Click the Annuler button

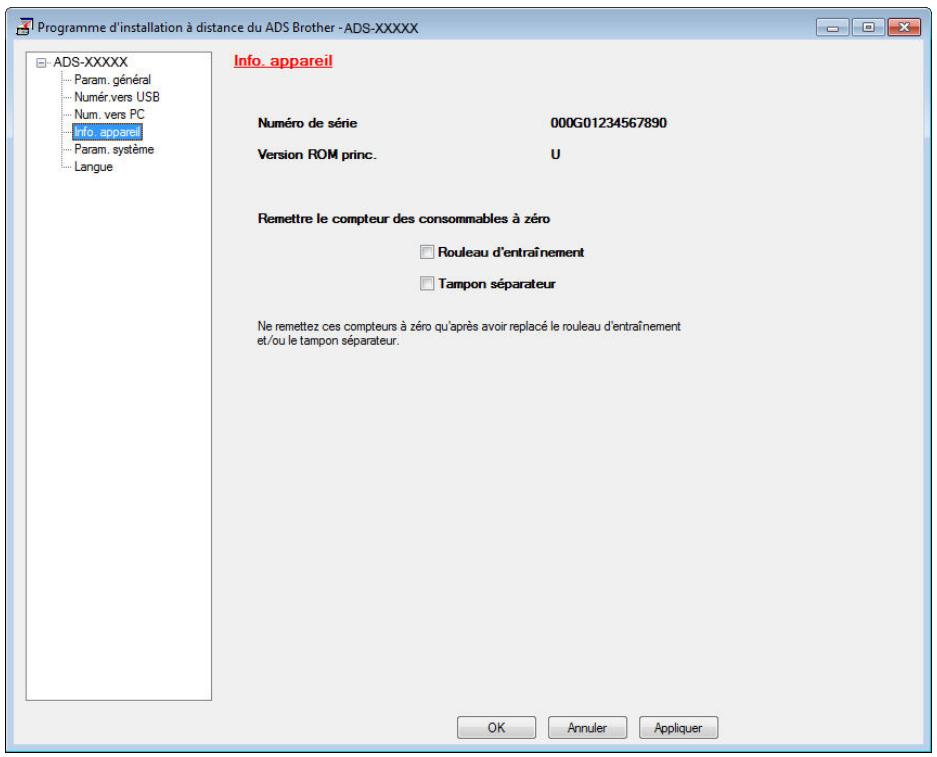click(x=587, y=728)
